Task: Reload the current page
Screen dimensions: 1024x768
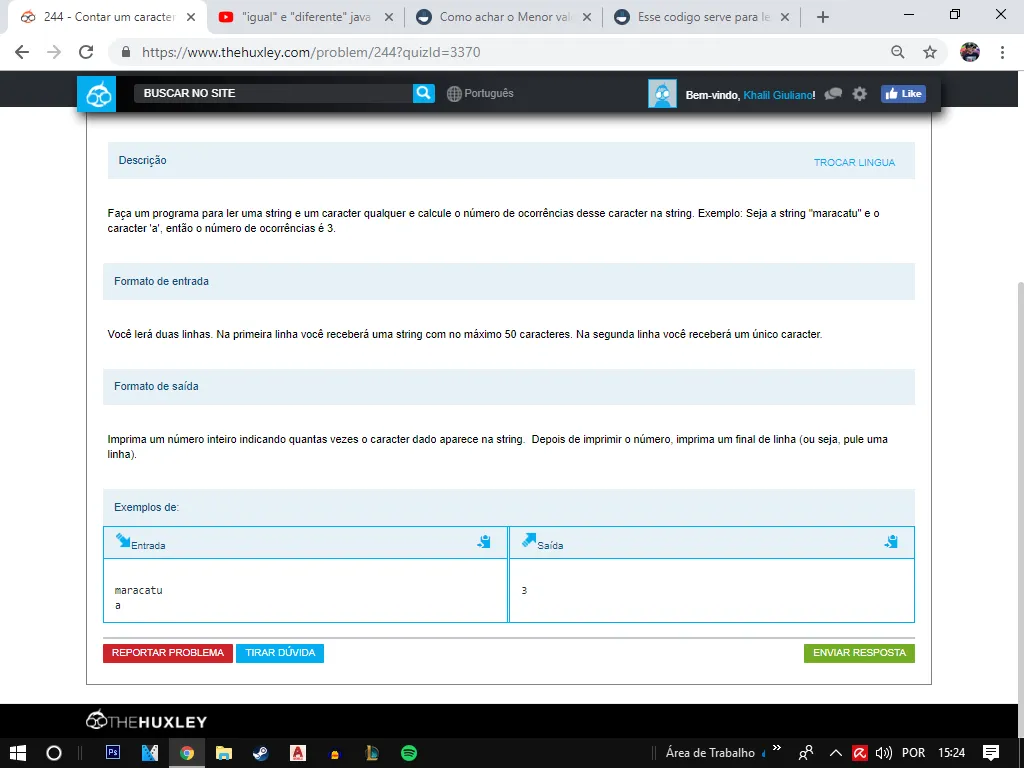Action: (86, 52)
